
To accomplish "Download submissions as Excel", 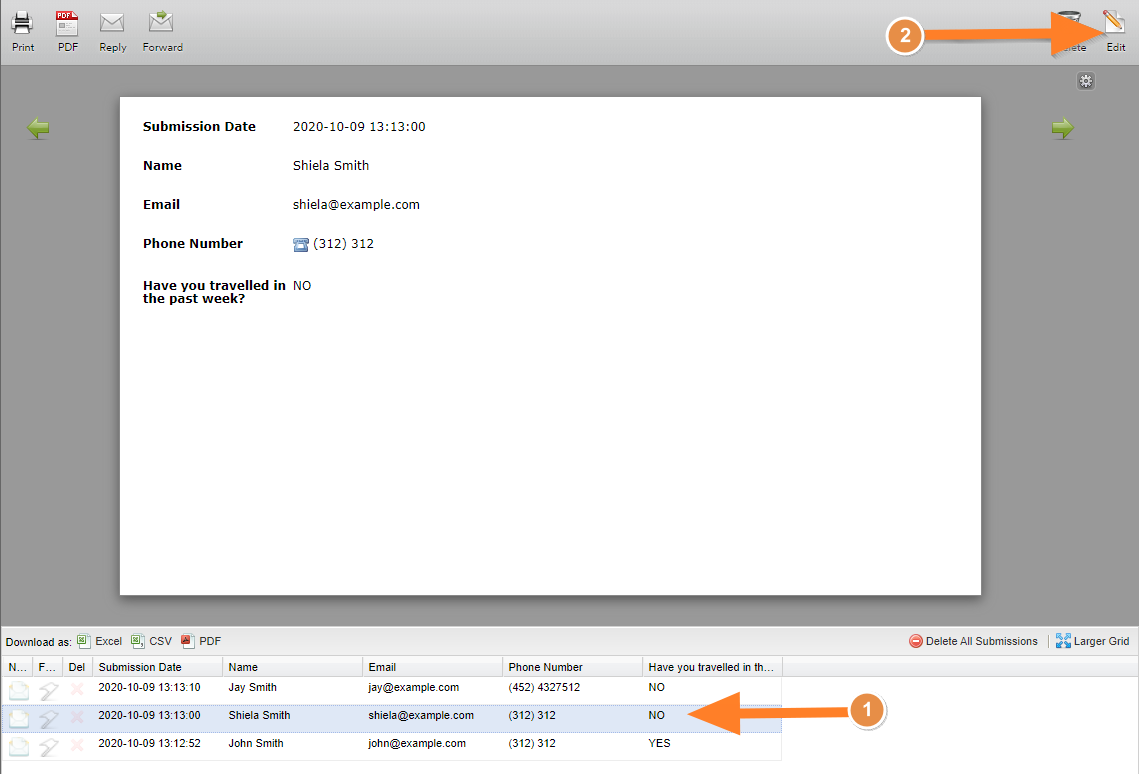I will (100, 641).
